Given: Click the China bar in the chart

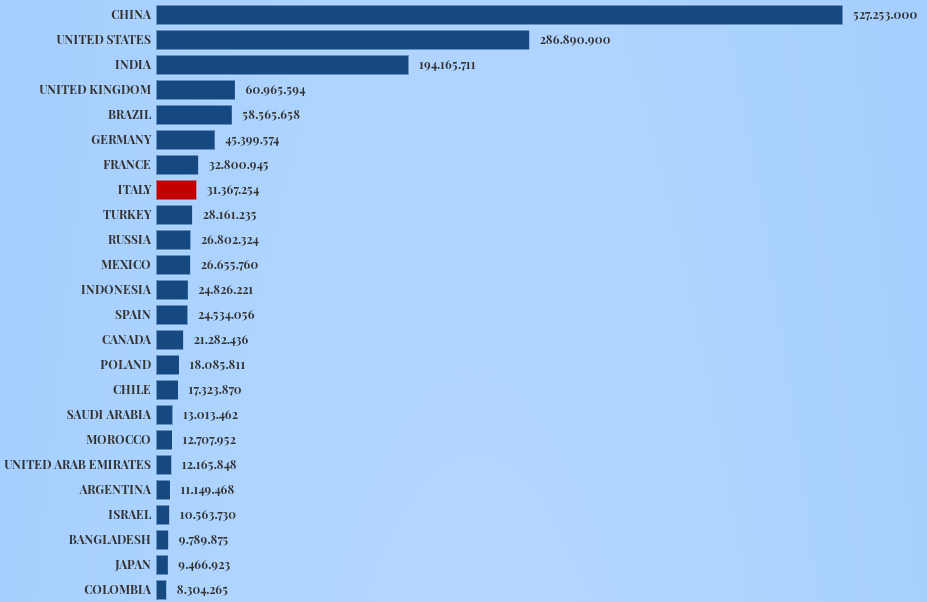Looking at the screenshot, I should [499, 15].
